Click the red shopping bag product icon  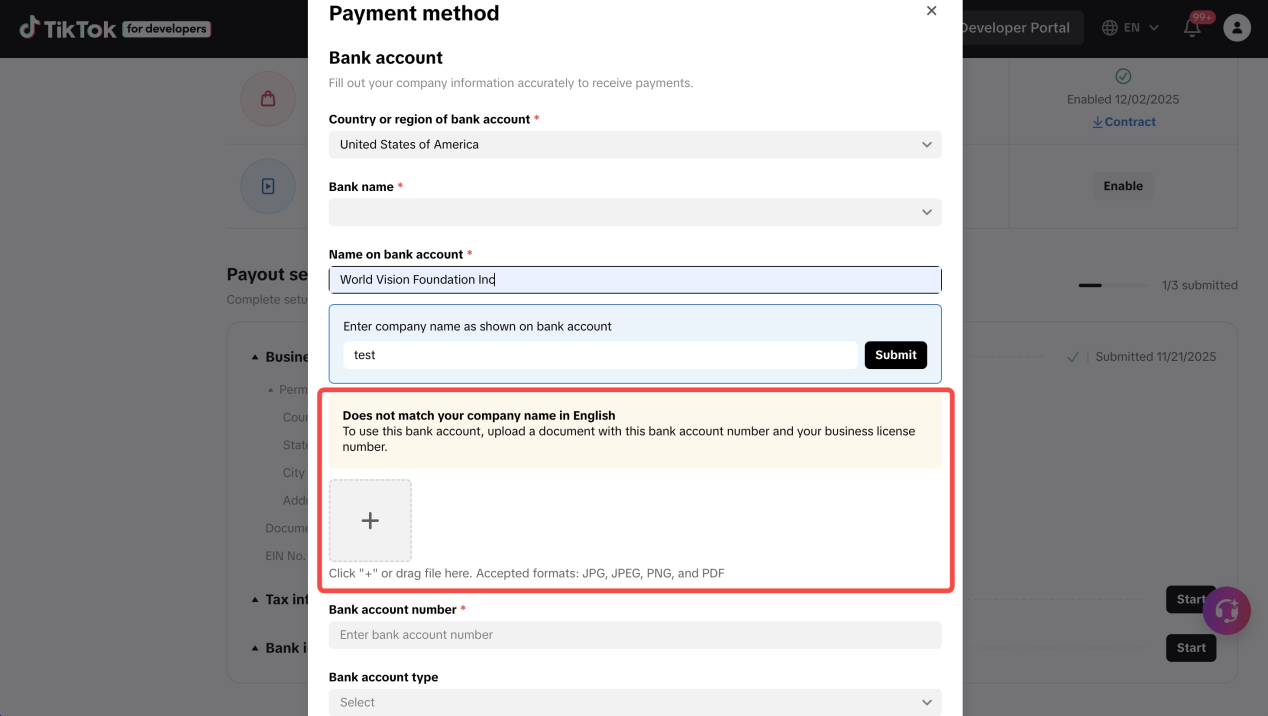[268, 99]
